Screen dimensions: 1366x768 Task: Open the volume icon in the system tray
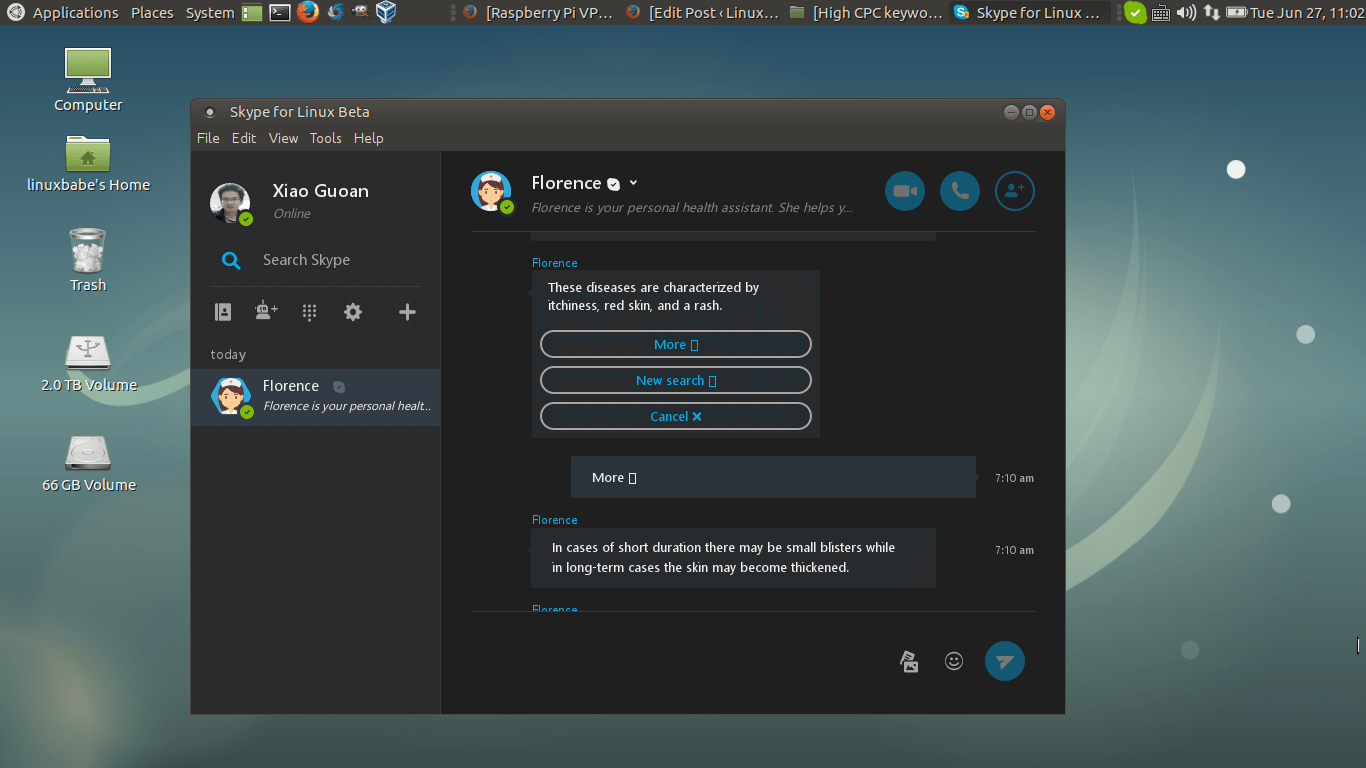click(1186, 13)
